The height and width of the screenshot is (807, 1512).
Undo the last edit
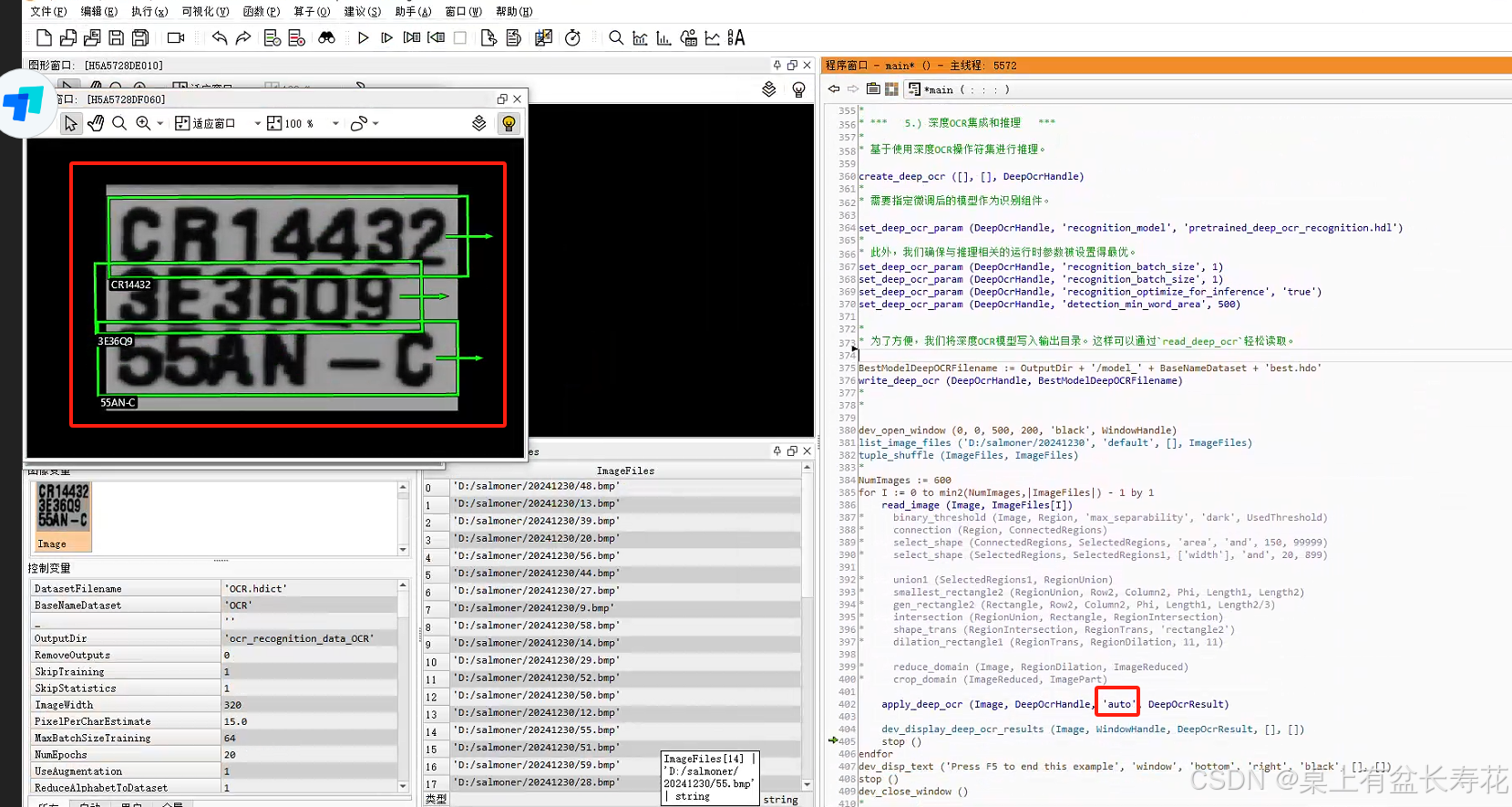(x=220, y=37)
